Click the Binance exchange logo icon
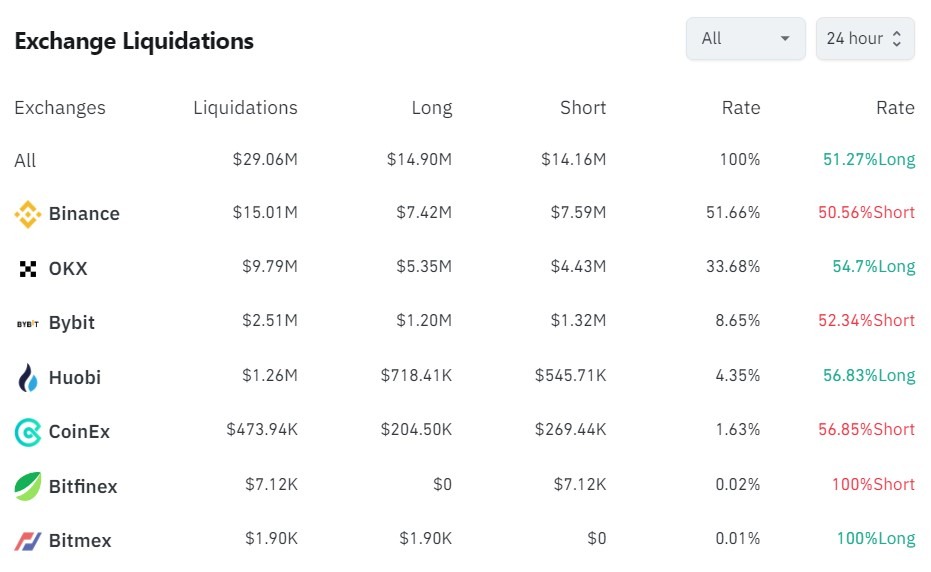 tap(27, 214)
